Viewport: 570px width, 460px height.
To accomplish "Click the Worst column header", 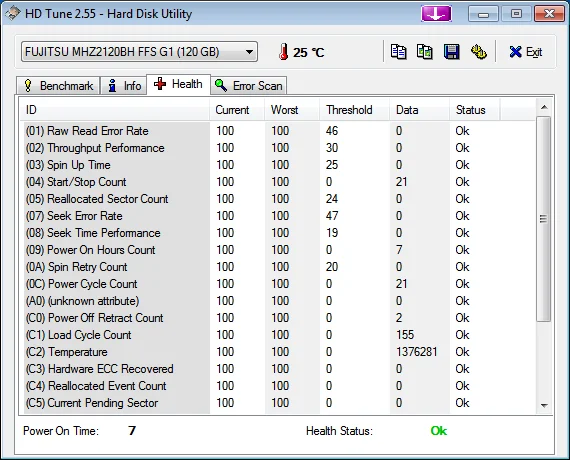I will point(292,110).
